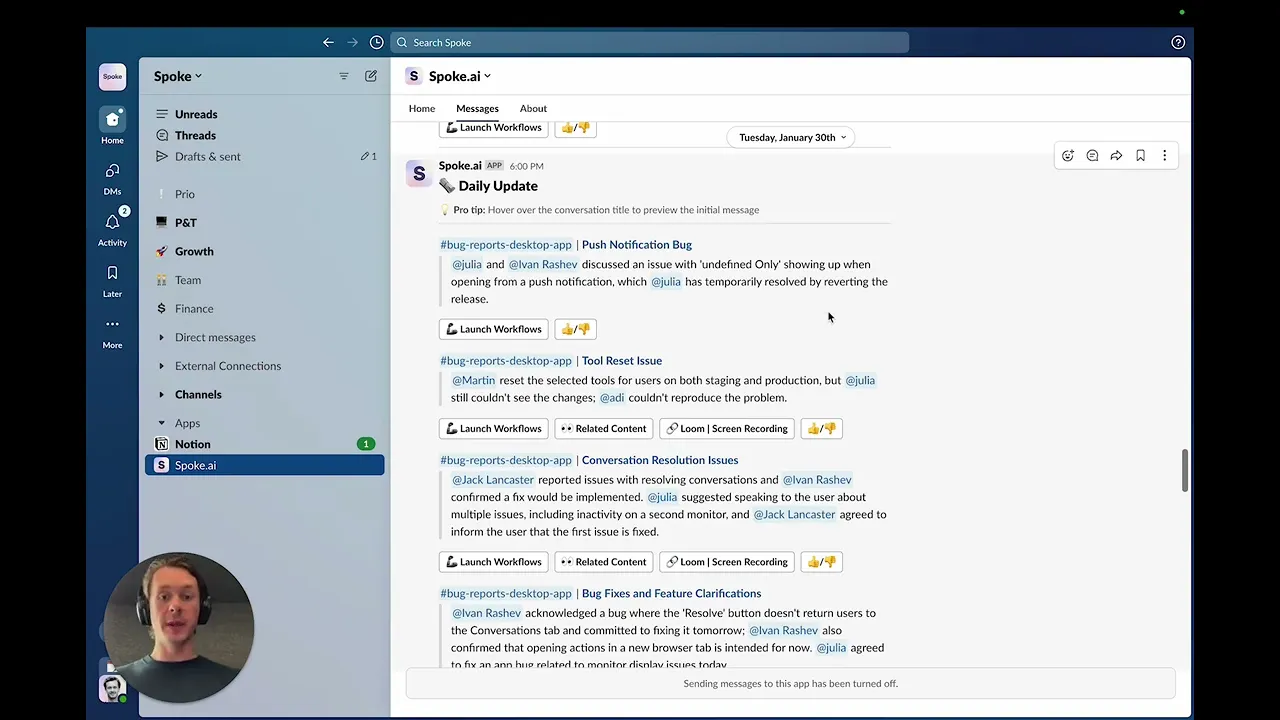This screenshot has width=1280, height=720.
Task: Click the Spoke.ai app avatar beside message
Action: tap(419, 173)
